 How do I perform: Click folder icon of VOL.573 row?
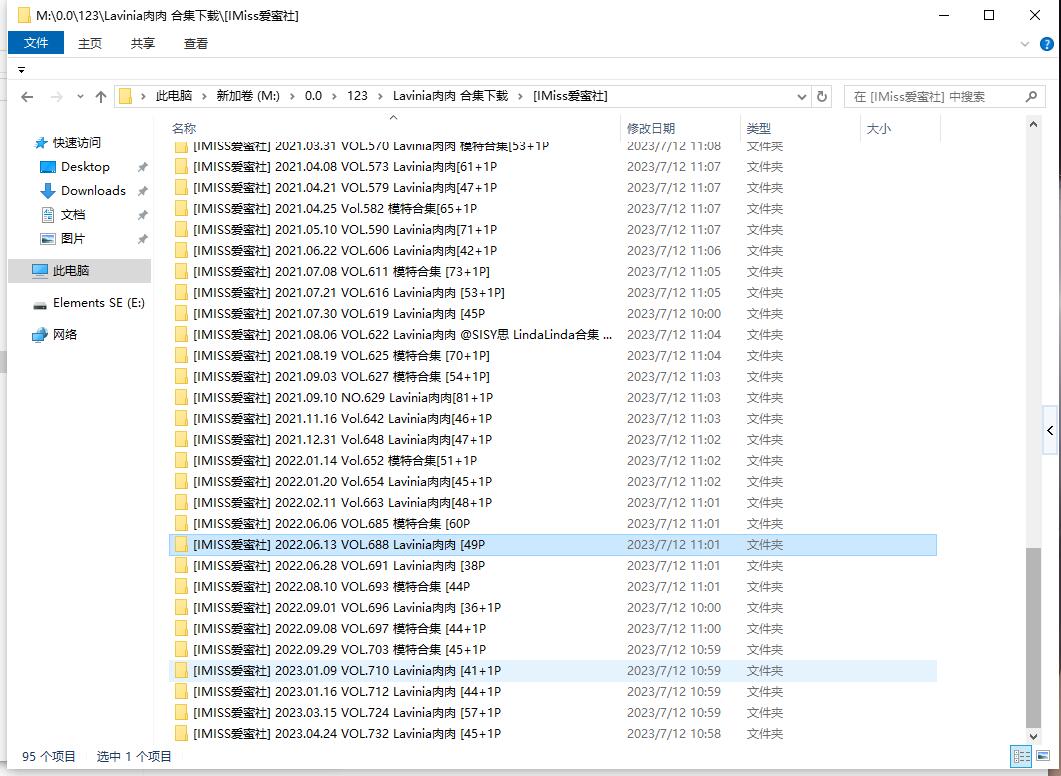[181, 166]
